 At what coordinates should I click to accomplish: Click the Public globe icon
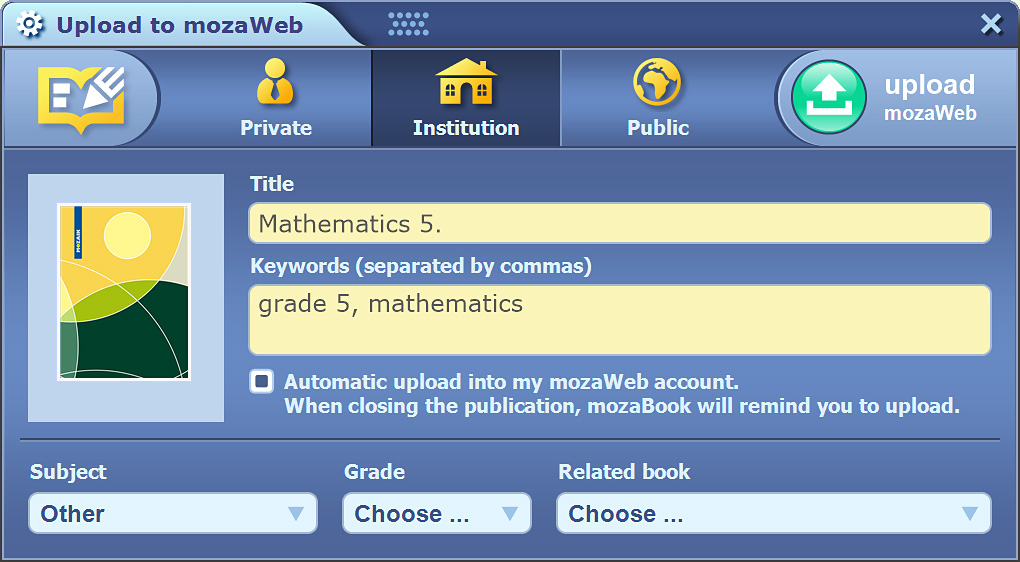(657, 82)
